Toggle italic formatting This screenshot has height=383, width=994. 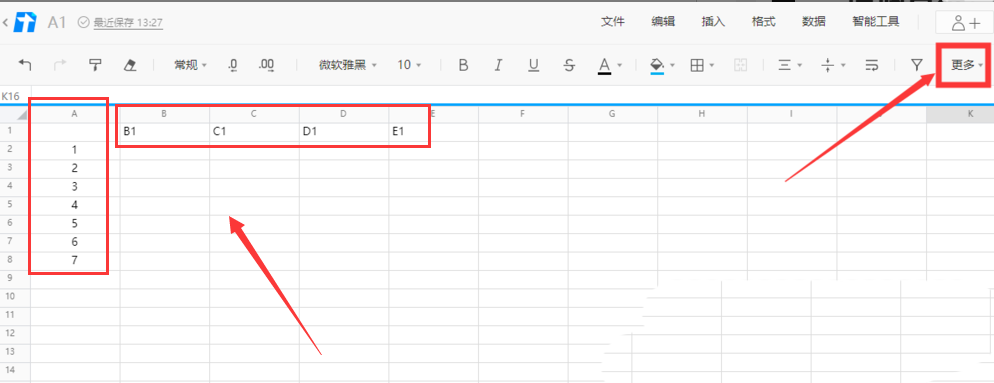498,65
